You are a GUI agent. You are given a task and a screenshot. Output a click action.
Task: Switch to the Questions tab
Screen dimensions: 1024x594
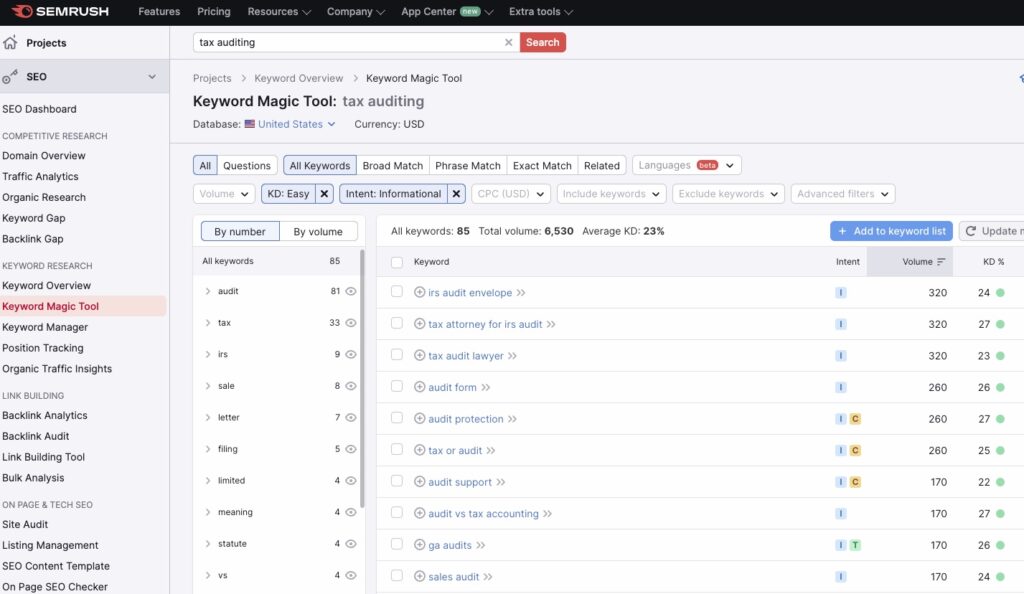point(247,166)
